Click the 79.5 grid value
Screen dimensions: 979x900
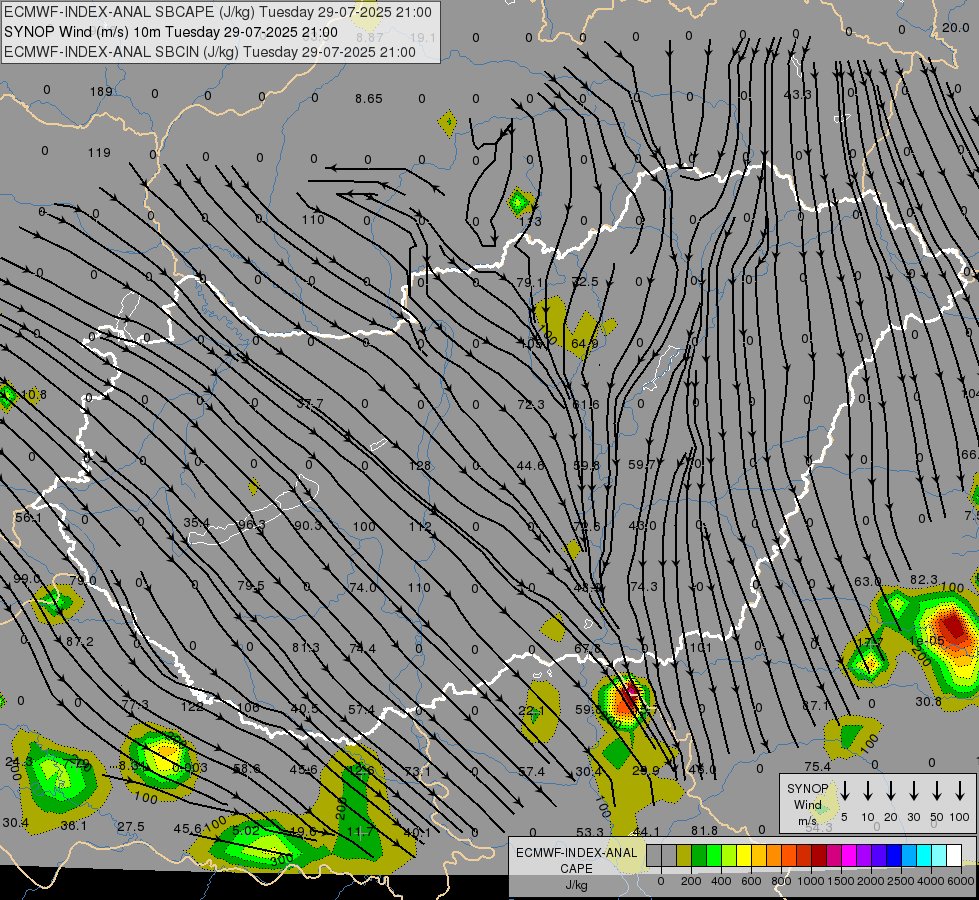pyautogui.click(x=251, y=586)
